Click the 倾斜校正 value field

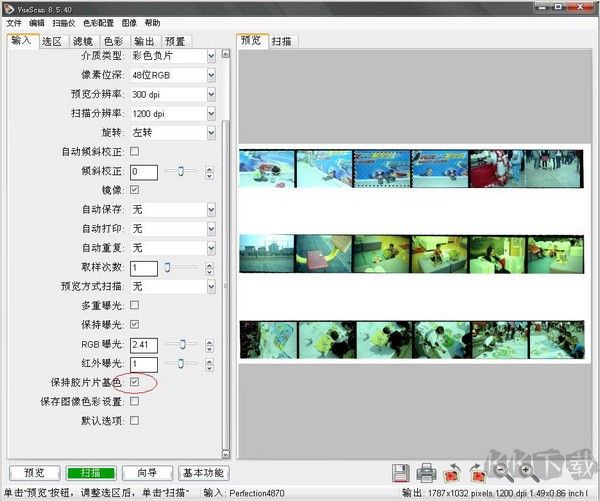(144, 172)
